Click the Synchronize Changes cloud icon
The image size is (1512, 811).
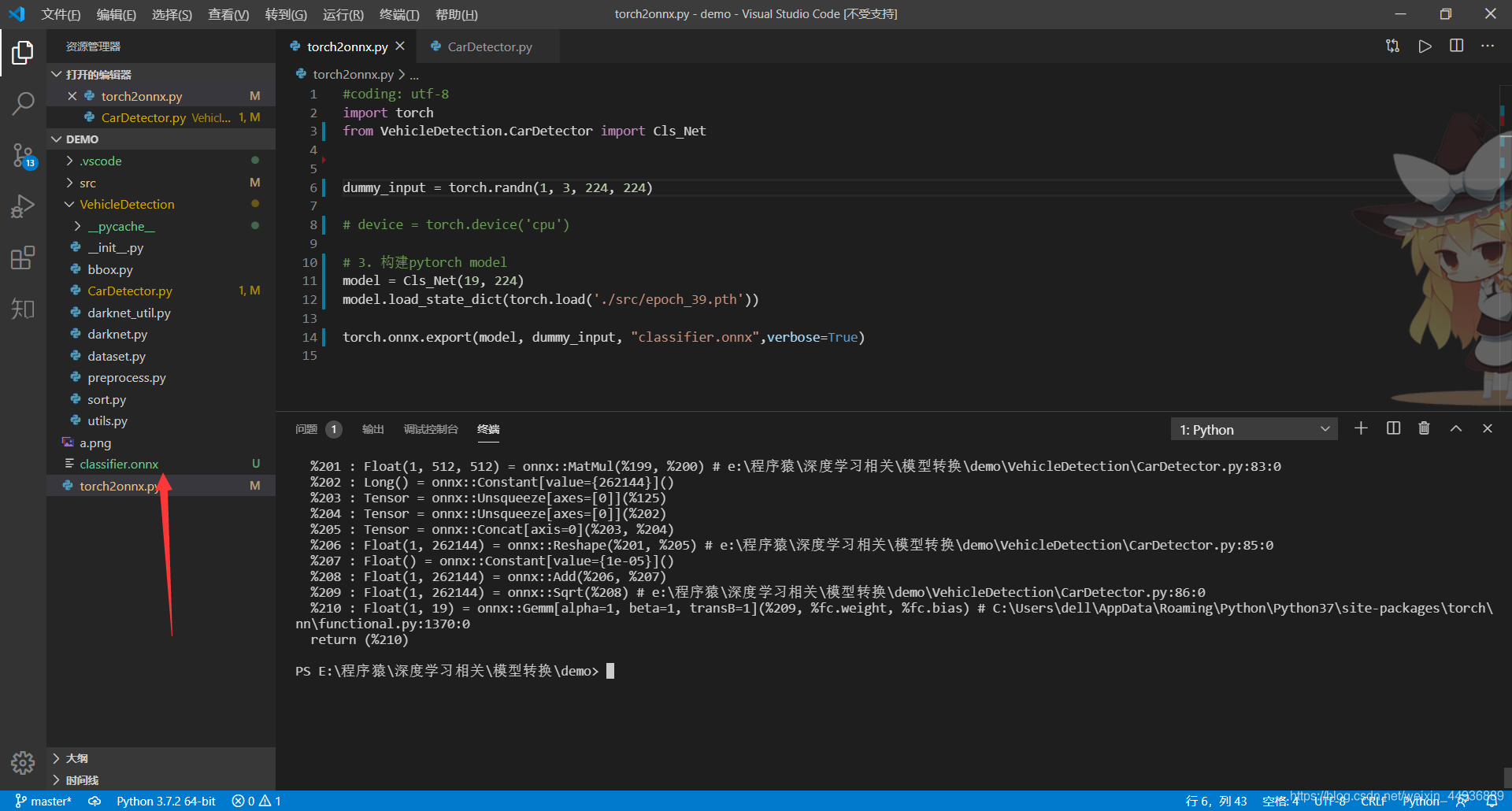click(x=94, y=801)
